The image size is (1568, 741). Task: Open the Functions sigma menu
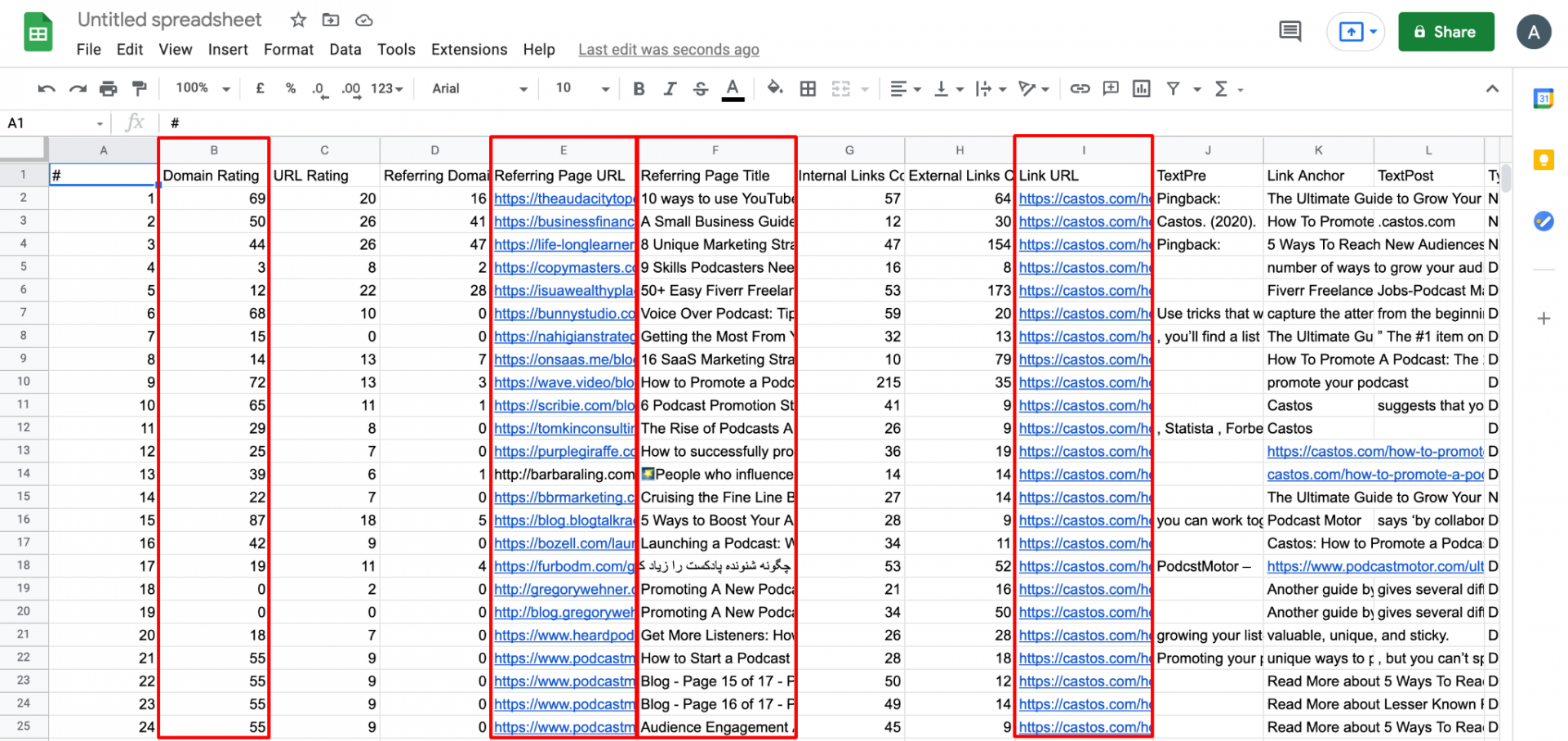pos(1227,89)
